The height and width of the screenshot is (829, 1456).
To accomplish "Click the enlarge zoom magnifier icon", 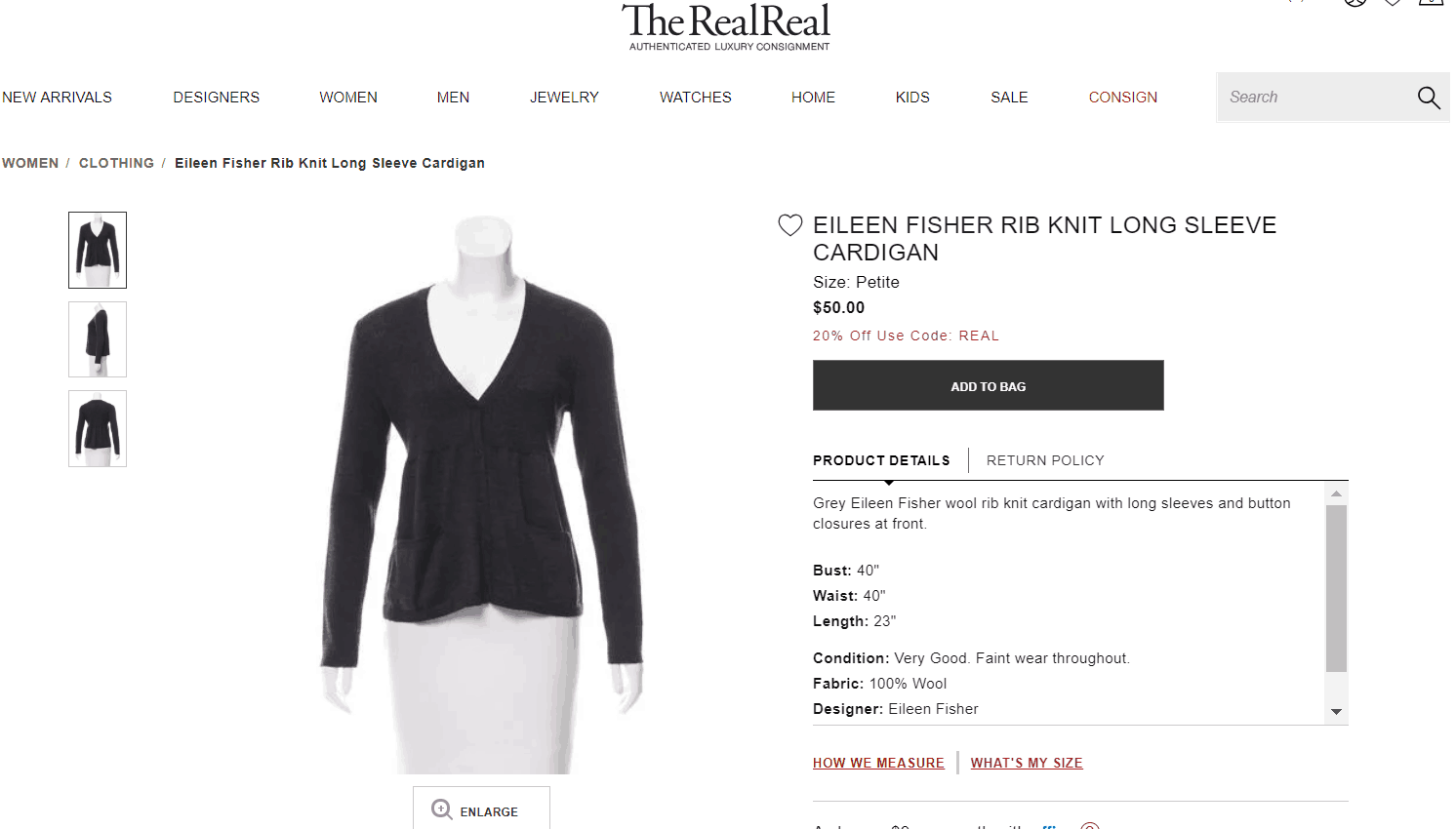I will point(442,809).
